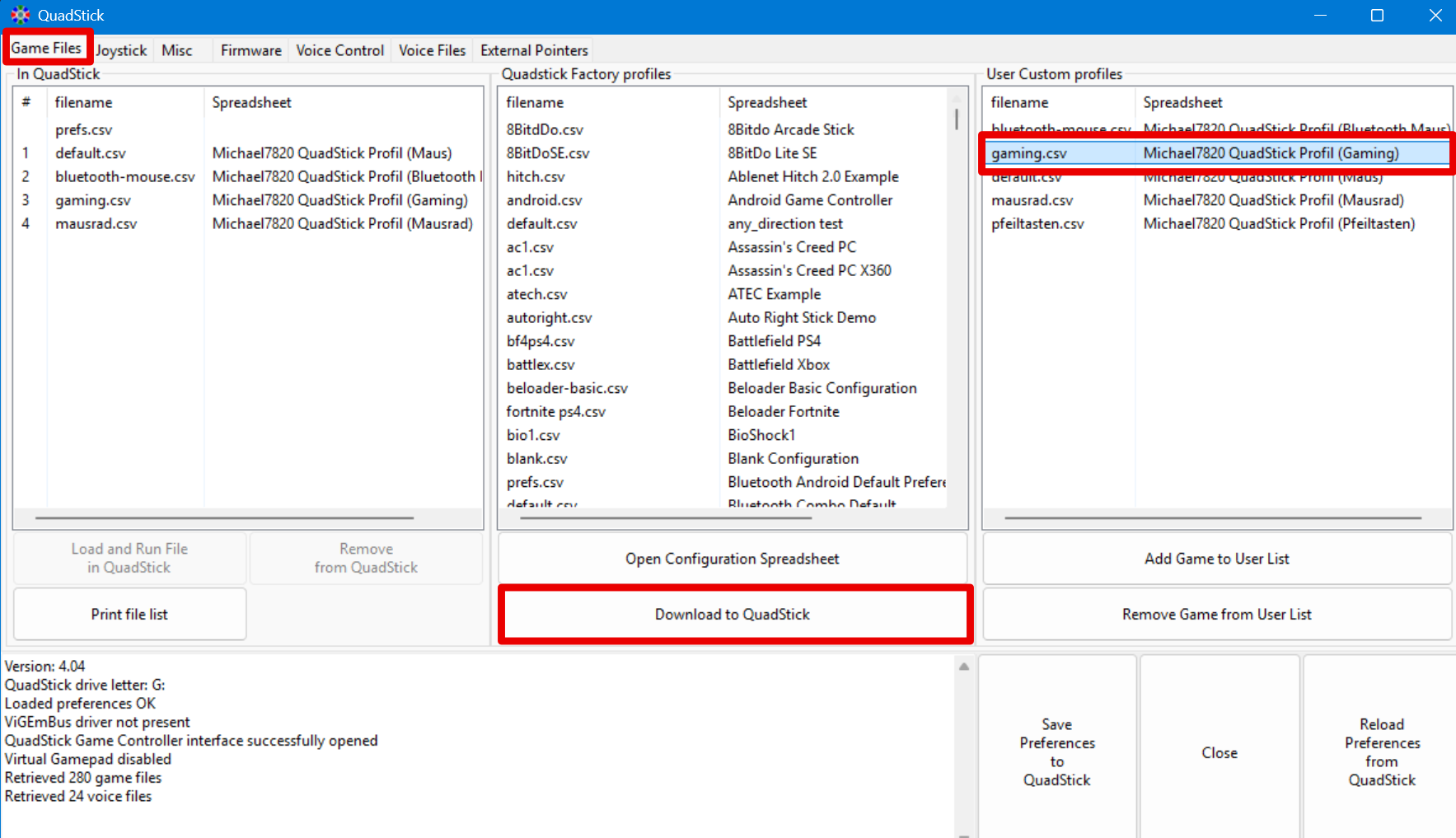Viewport: 1456px width, 838px height.
Task: Click the QuadStick app icon in title bar
Action: 20,15
